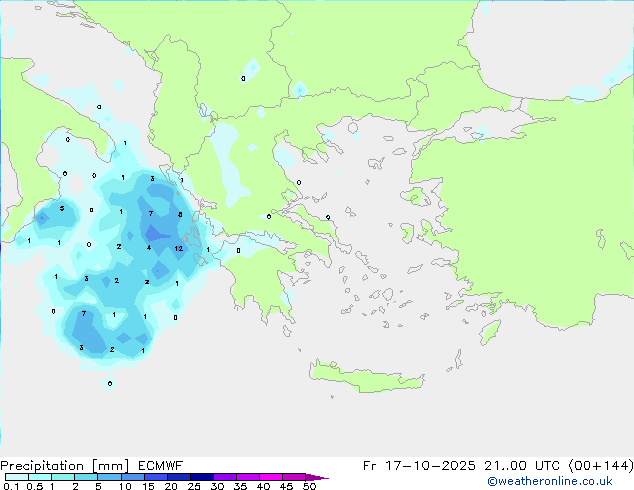This screenshot has height=490, width=634.
Task: Click the "21..00 UTC" time label
Action: (522, 466)
